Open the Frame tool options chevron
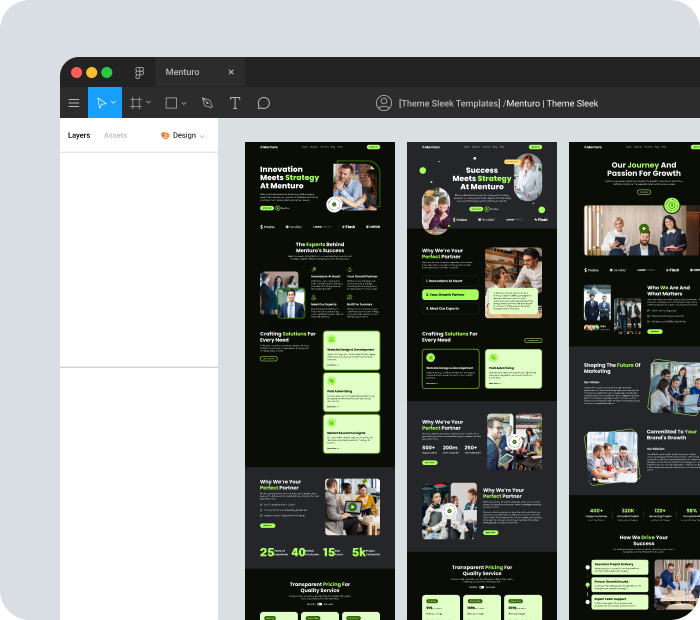 149,103
